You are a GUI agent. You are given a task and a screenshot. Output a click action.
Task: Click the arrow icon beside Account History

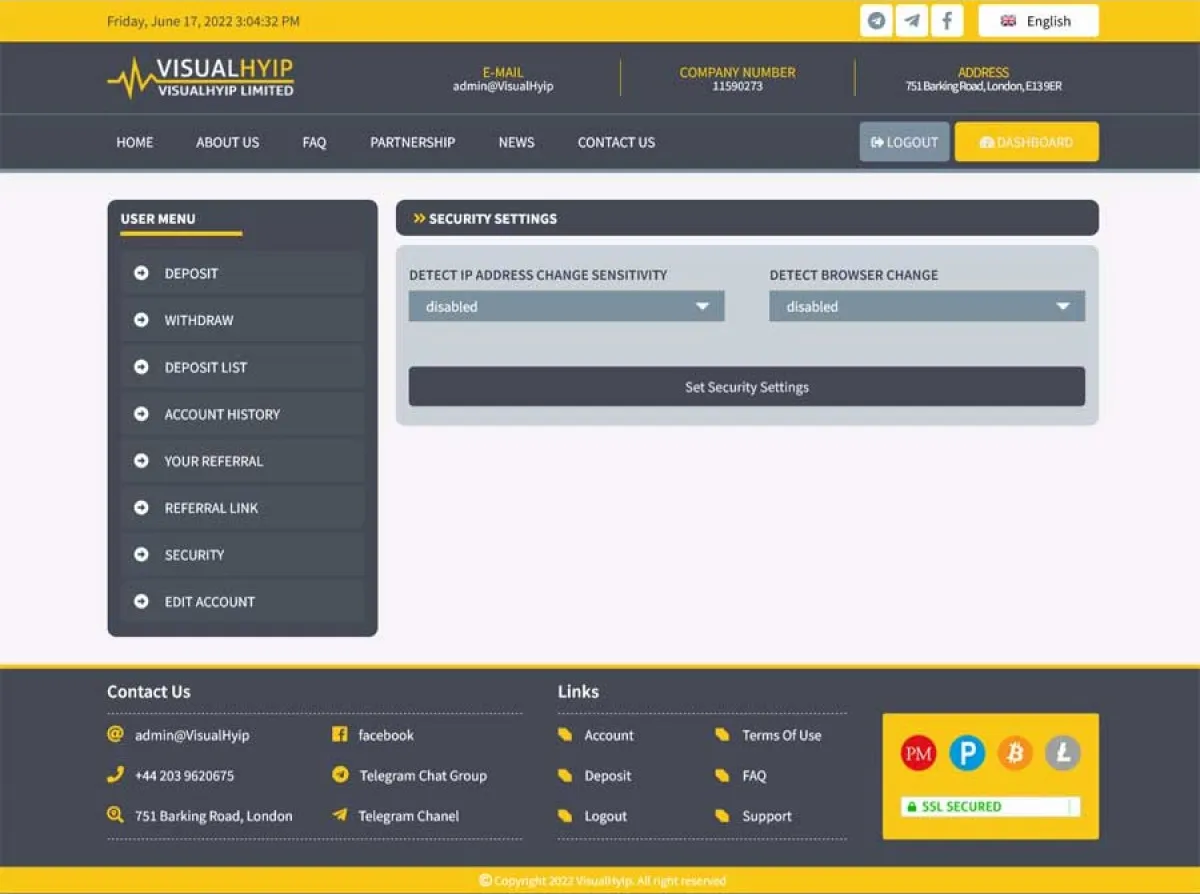point(142,414)
